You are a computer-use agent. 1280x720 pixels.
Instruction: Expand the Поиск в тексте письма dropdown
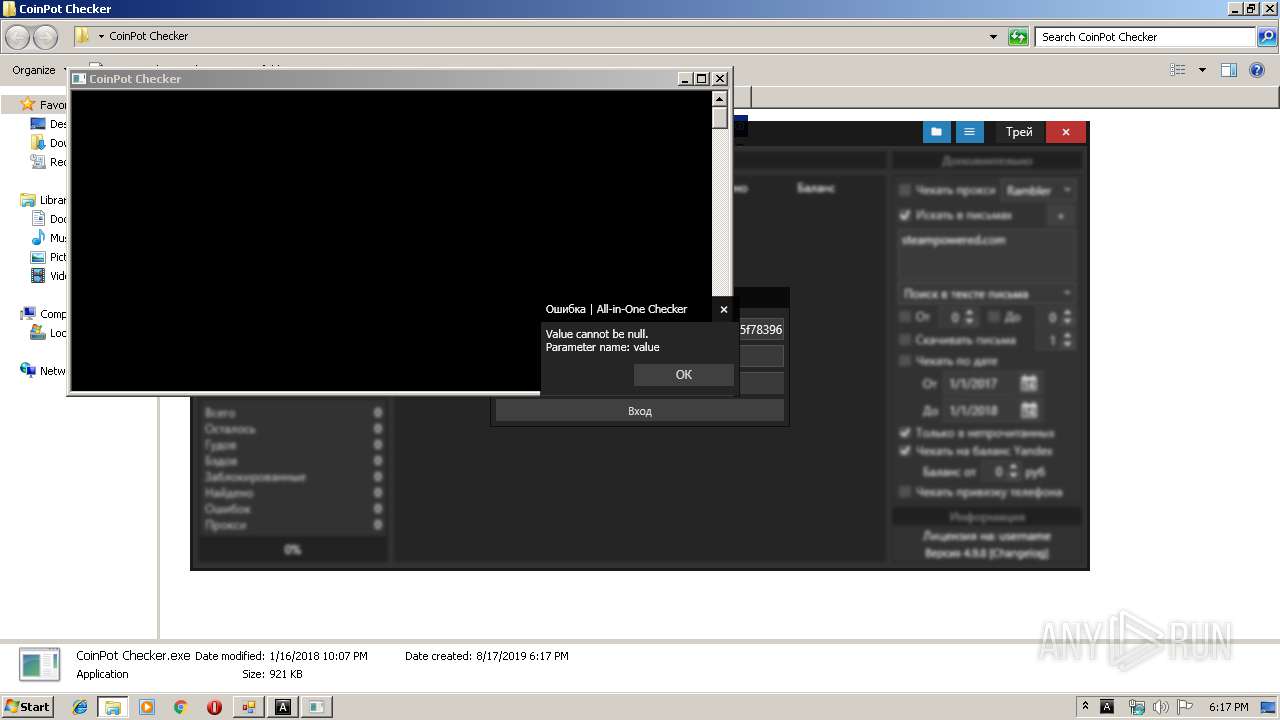click(x=986, y=294)
